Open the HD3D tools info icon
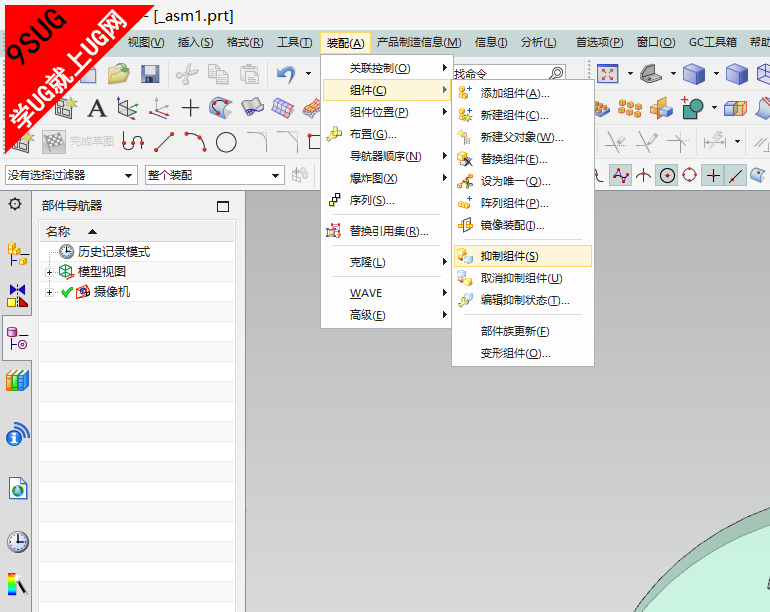Viewport: 770px width, 612px height. 17,434
